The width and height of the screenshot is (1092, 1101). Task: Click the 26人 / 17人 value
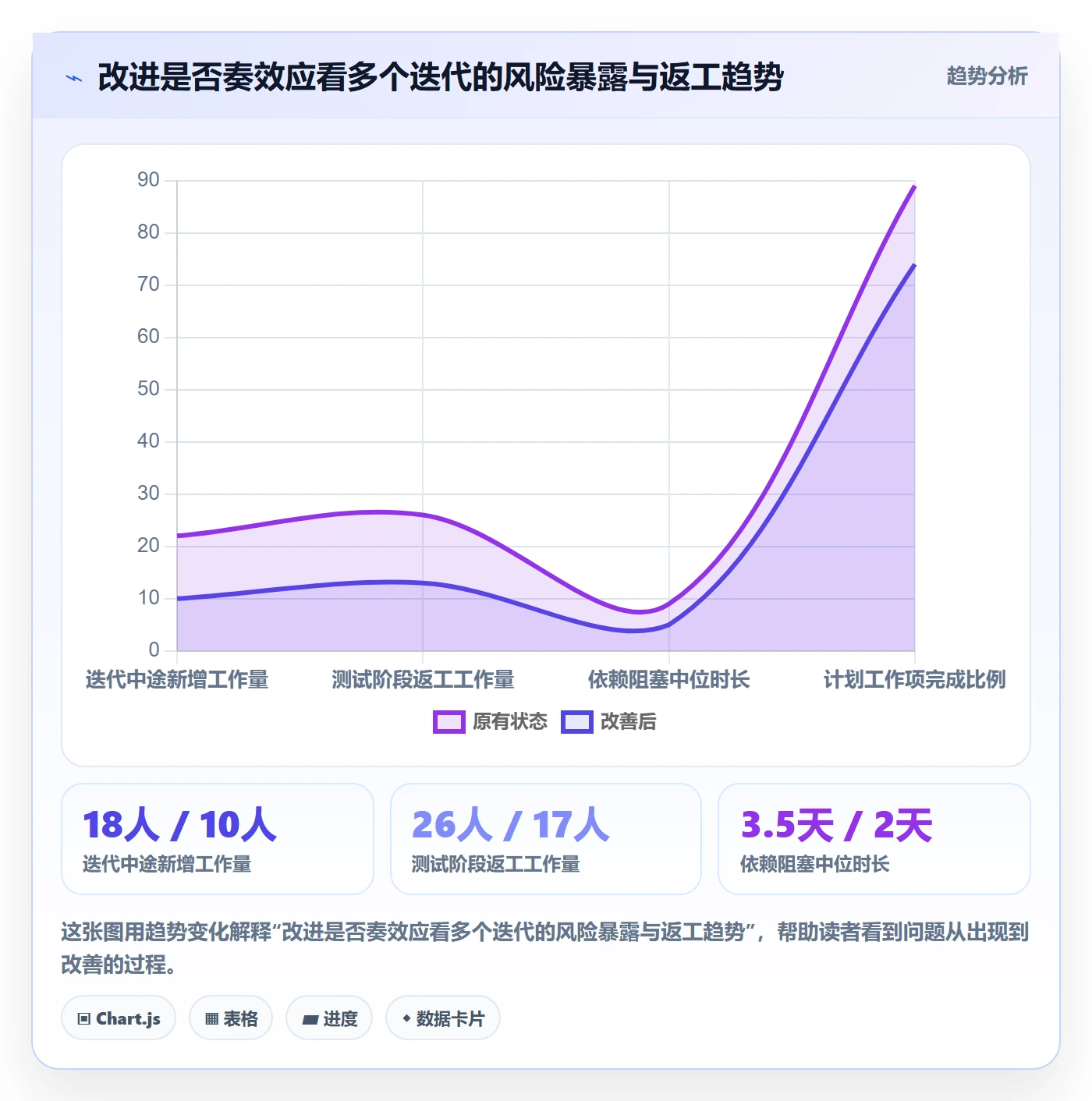(510, 825)
